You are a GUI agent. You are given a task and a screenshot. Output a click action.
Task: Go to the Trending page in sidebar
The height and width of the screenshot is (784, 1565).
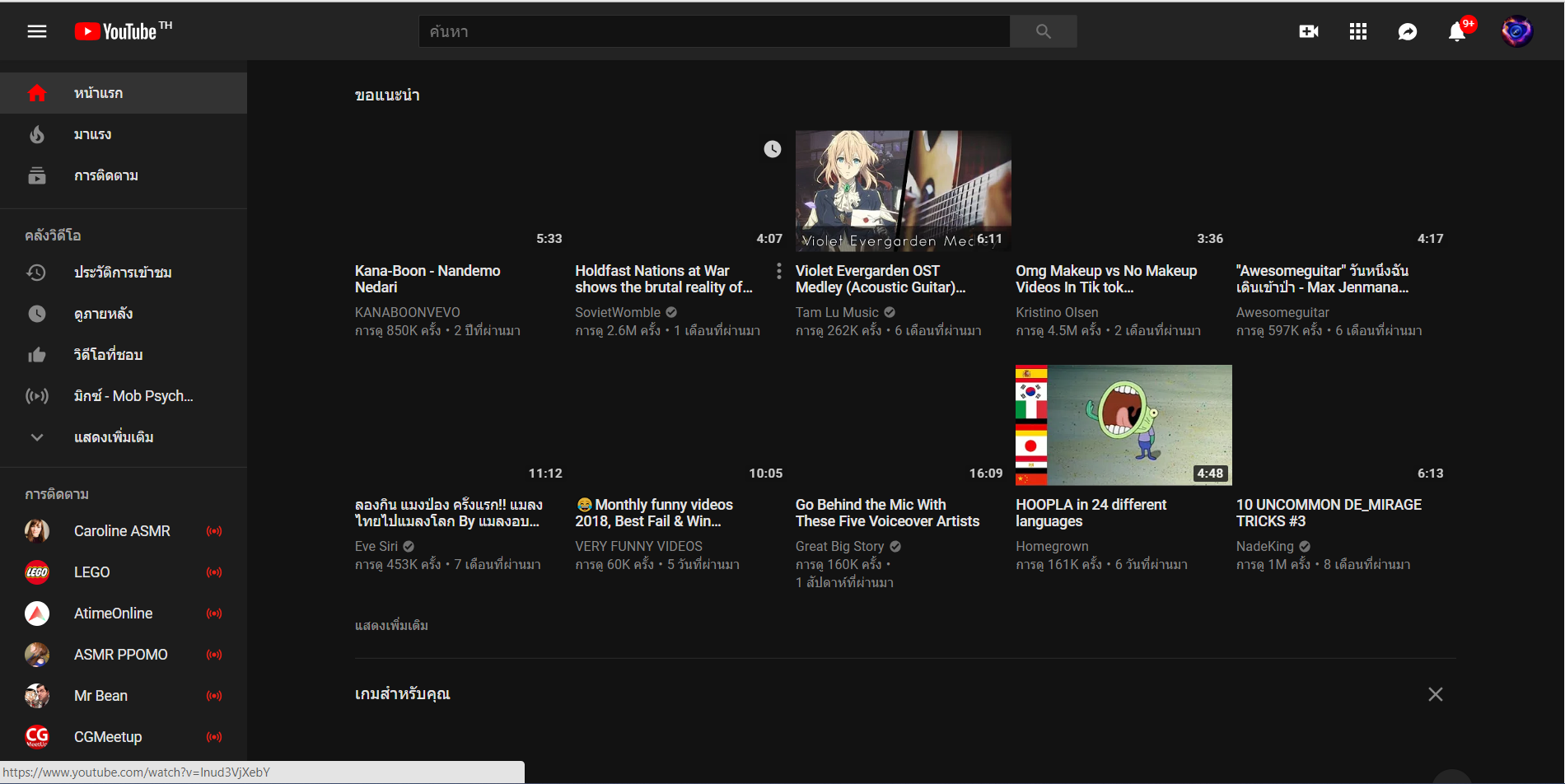[92, 134]
